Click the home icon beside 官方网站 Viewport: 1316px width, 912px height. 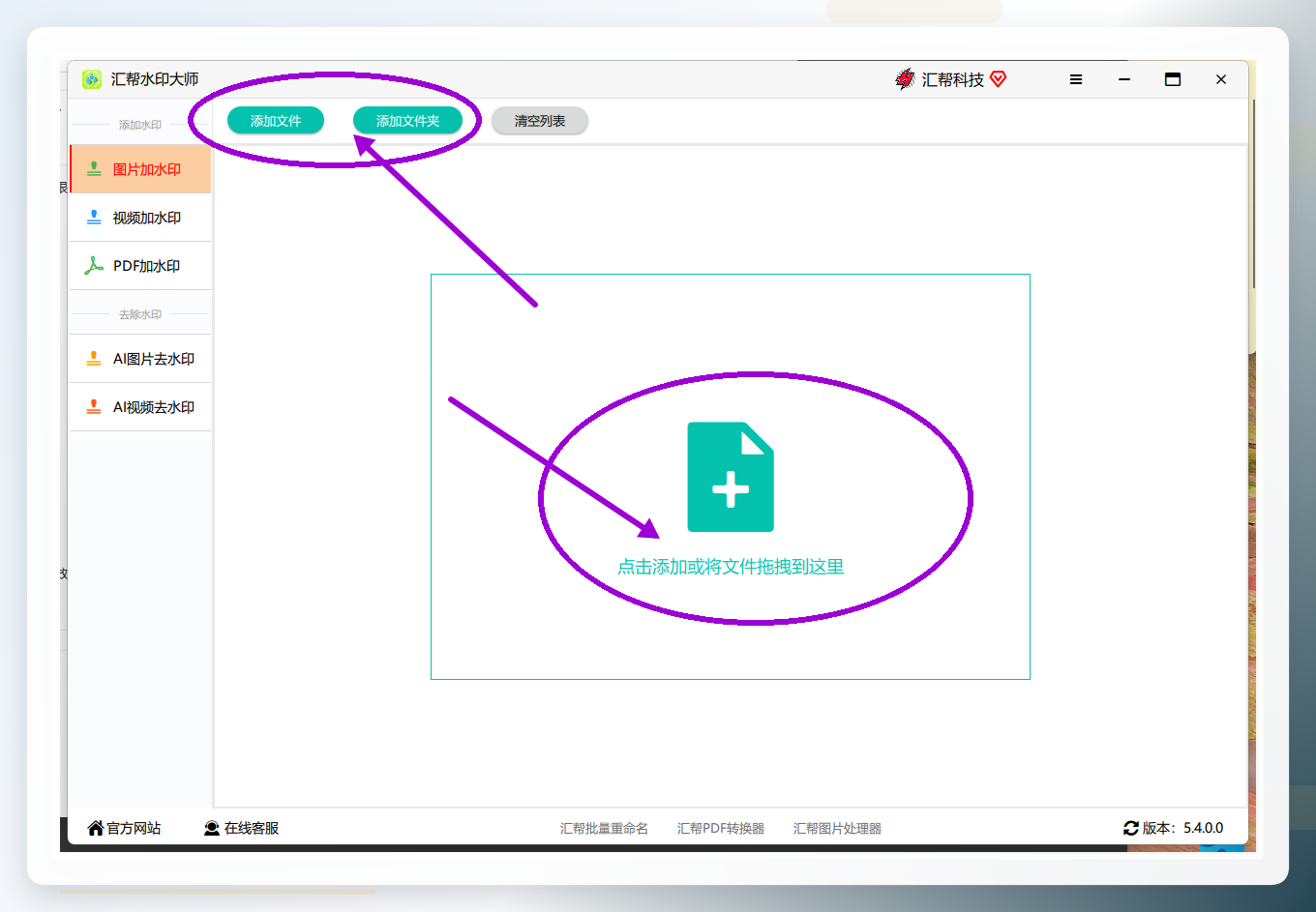[96, 828]
